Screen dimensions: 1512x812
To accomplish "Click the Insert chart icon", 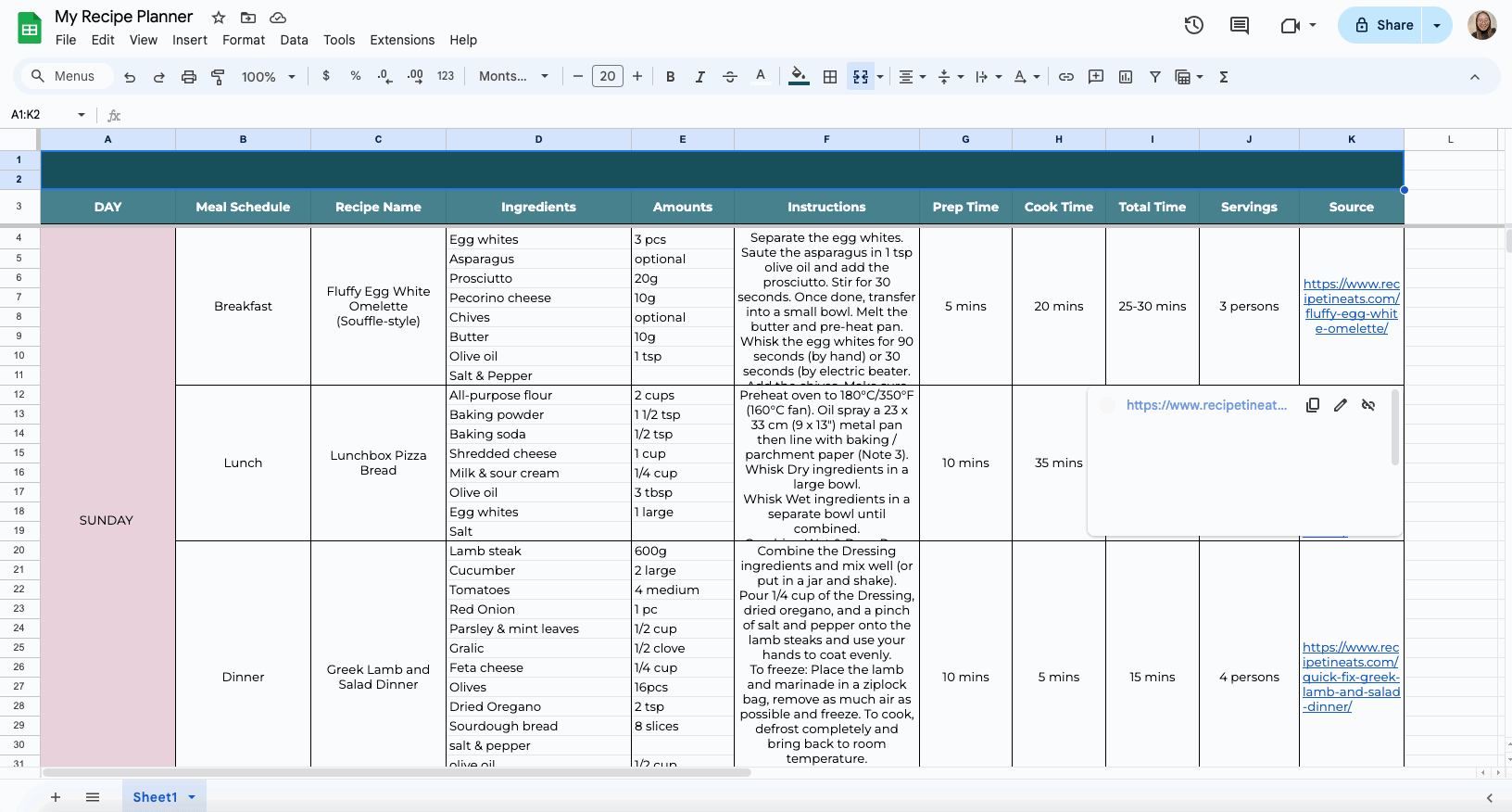I will pos(1126,77).
